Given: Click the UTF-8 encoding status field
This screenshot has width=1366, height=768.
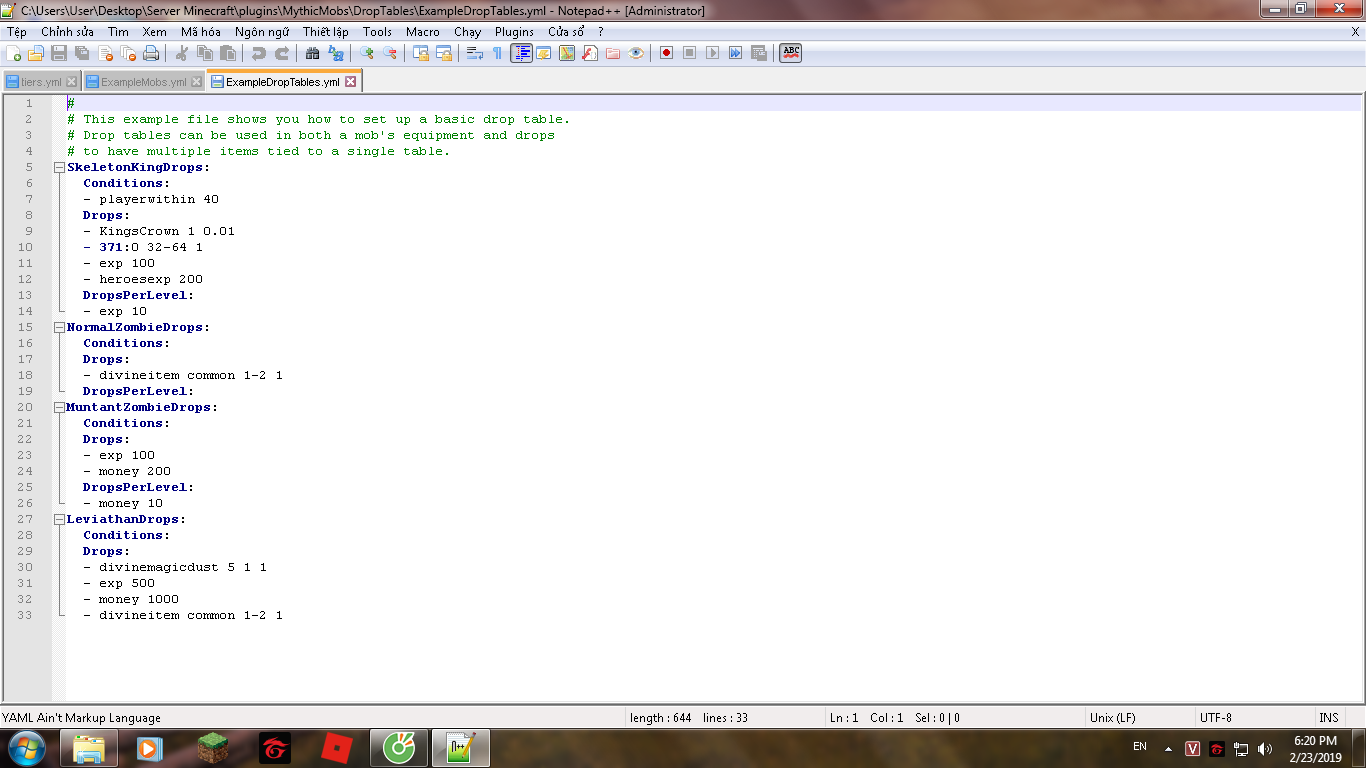Looking at the screenshot, I should [1216, 718].
